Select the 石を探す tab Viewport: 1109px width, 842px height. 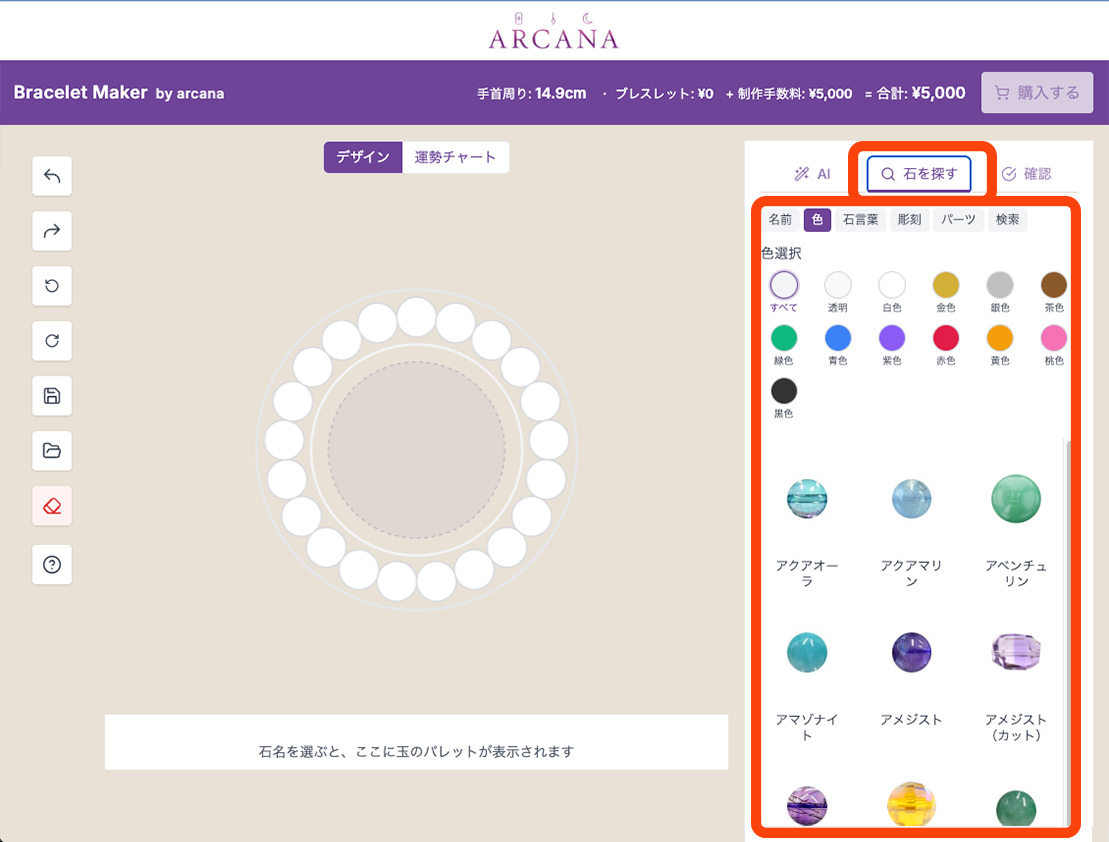[919, 174]
